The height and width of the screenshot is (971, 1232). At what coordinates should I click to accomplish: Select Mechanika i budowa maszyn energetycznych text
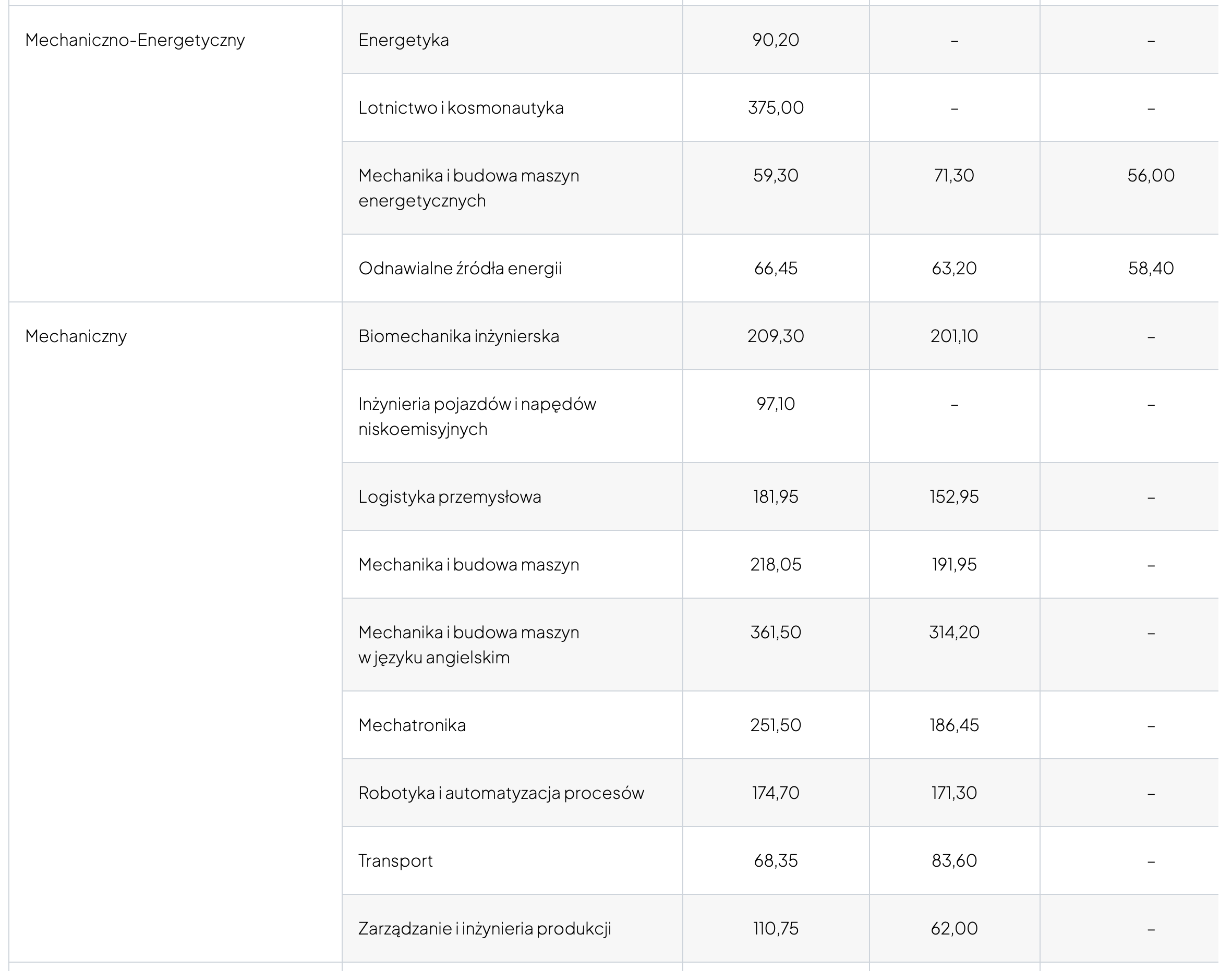468,188
